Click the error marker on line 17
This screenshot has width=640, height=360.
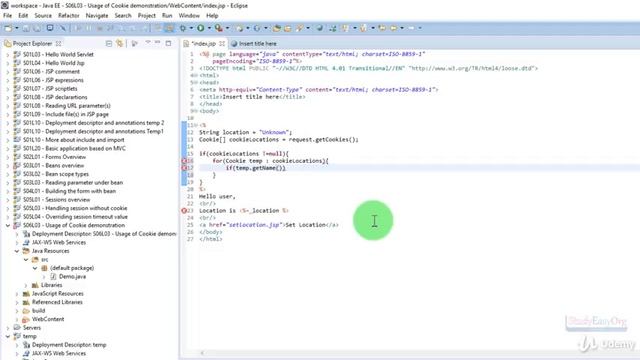coord(184,168)
